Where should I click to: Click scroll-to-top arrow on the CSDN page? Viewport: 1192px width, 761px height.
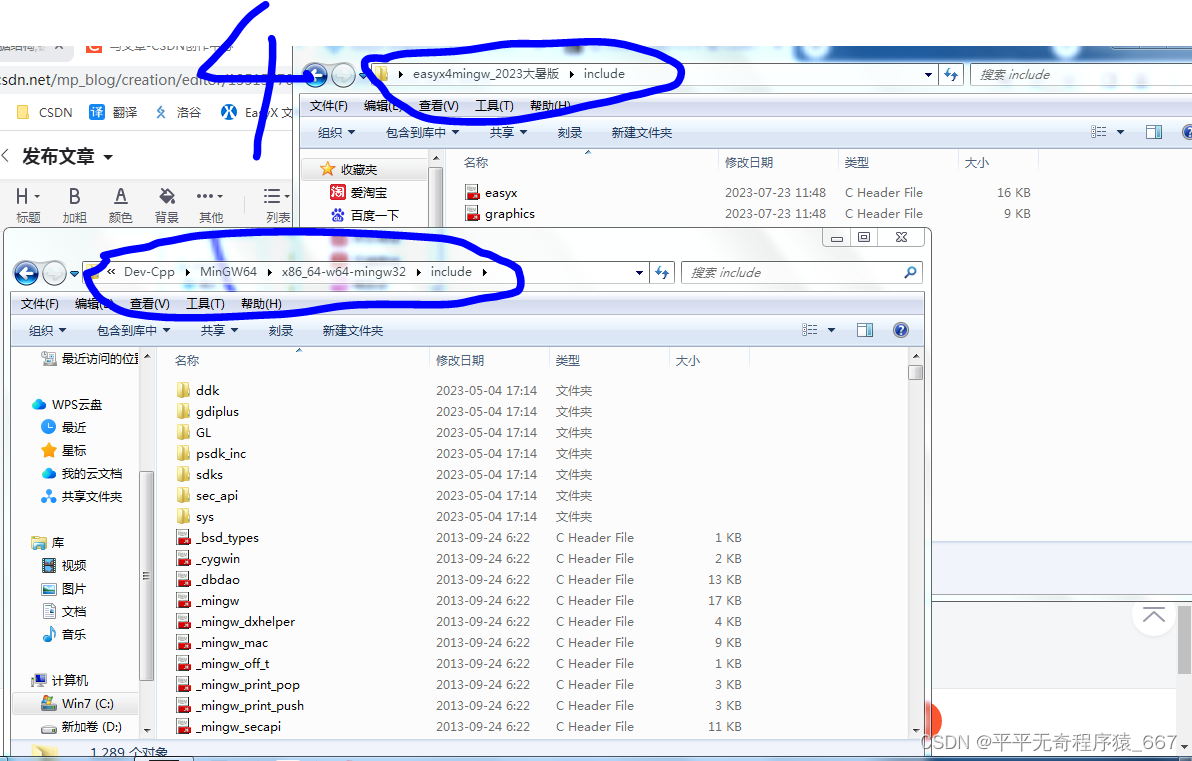1153,614
